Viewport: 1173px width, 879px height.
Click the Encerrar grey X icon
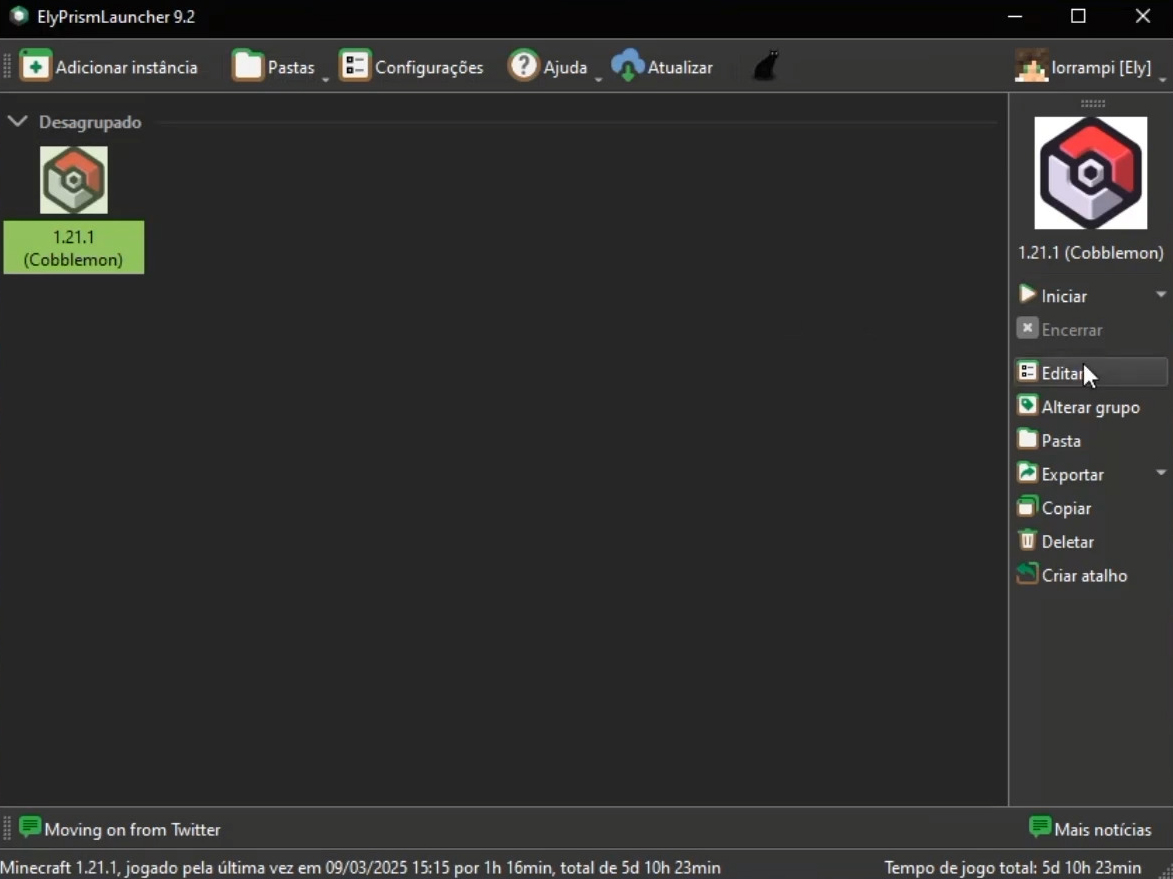(x=1027, y=328)
